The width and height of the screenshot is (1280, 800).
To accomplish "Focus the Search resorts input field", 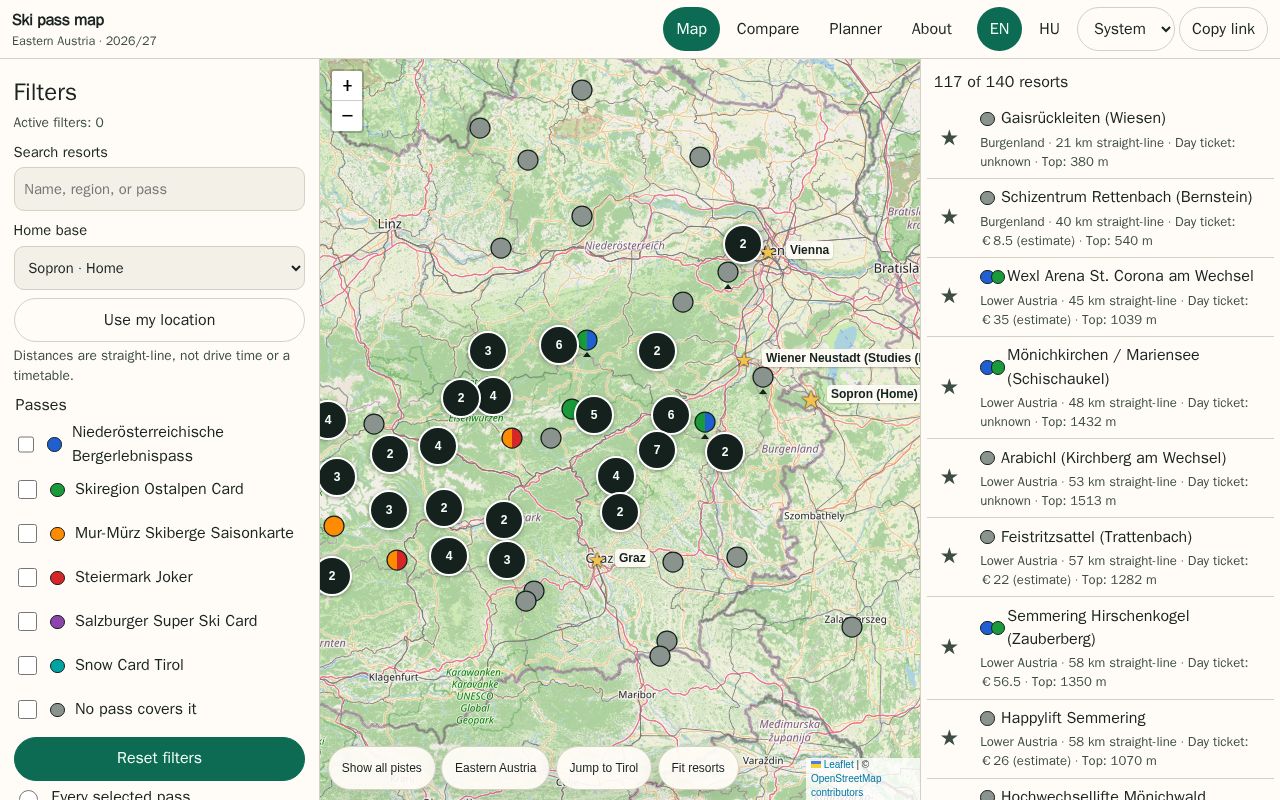I will (x=159, y=189).
